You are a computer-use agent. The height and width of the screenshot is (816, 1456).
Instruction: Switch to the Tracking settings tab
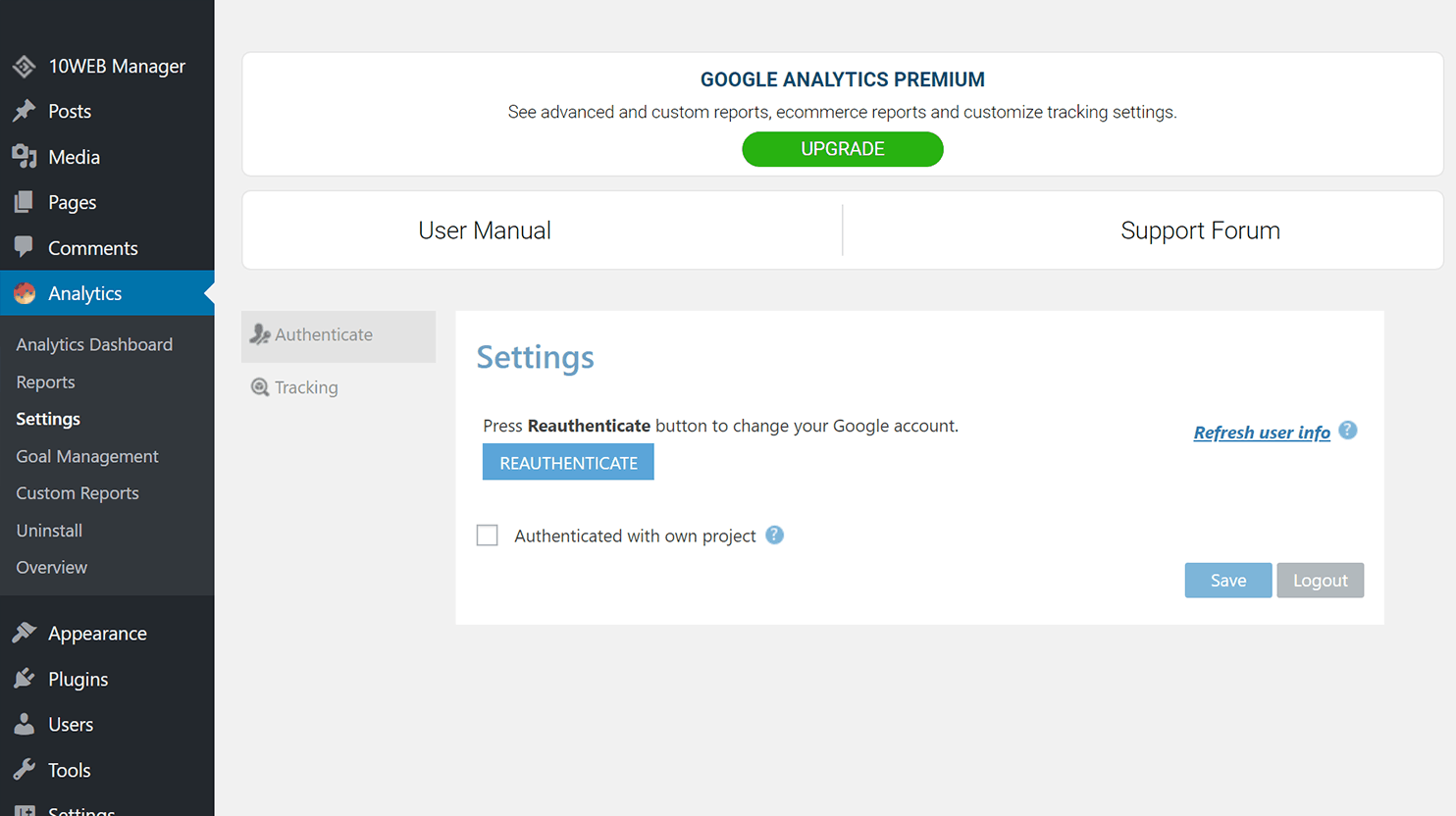(338, 387)
